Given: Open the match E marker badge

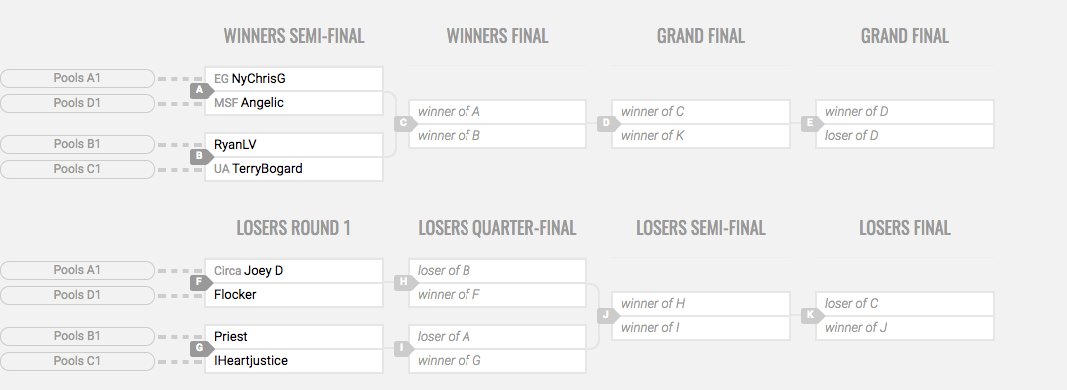Looking at the screenshot, I should (x=812, y=123).
